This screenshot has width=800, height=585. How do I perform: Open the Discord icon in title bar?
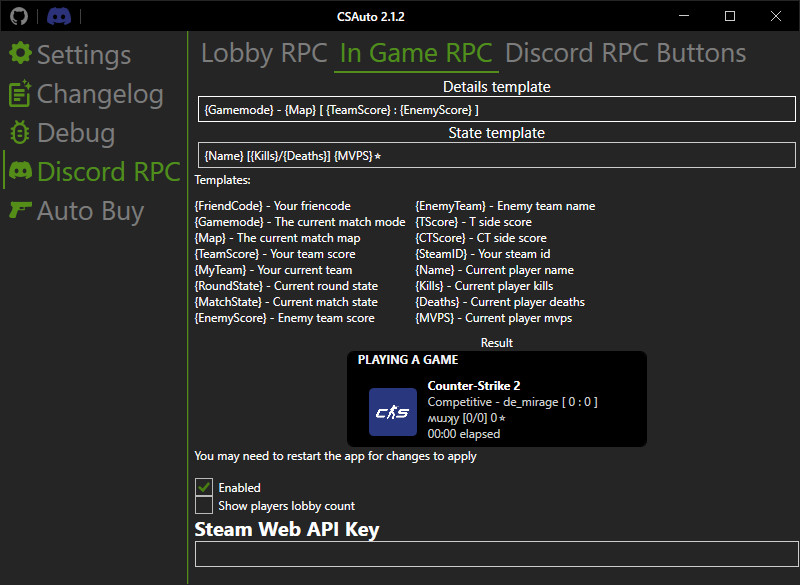pos(59,16)
